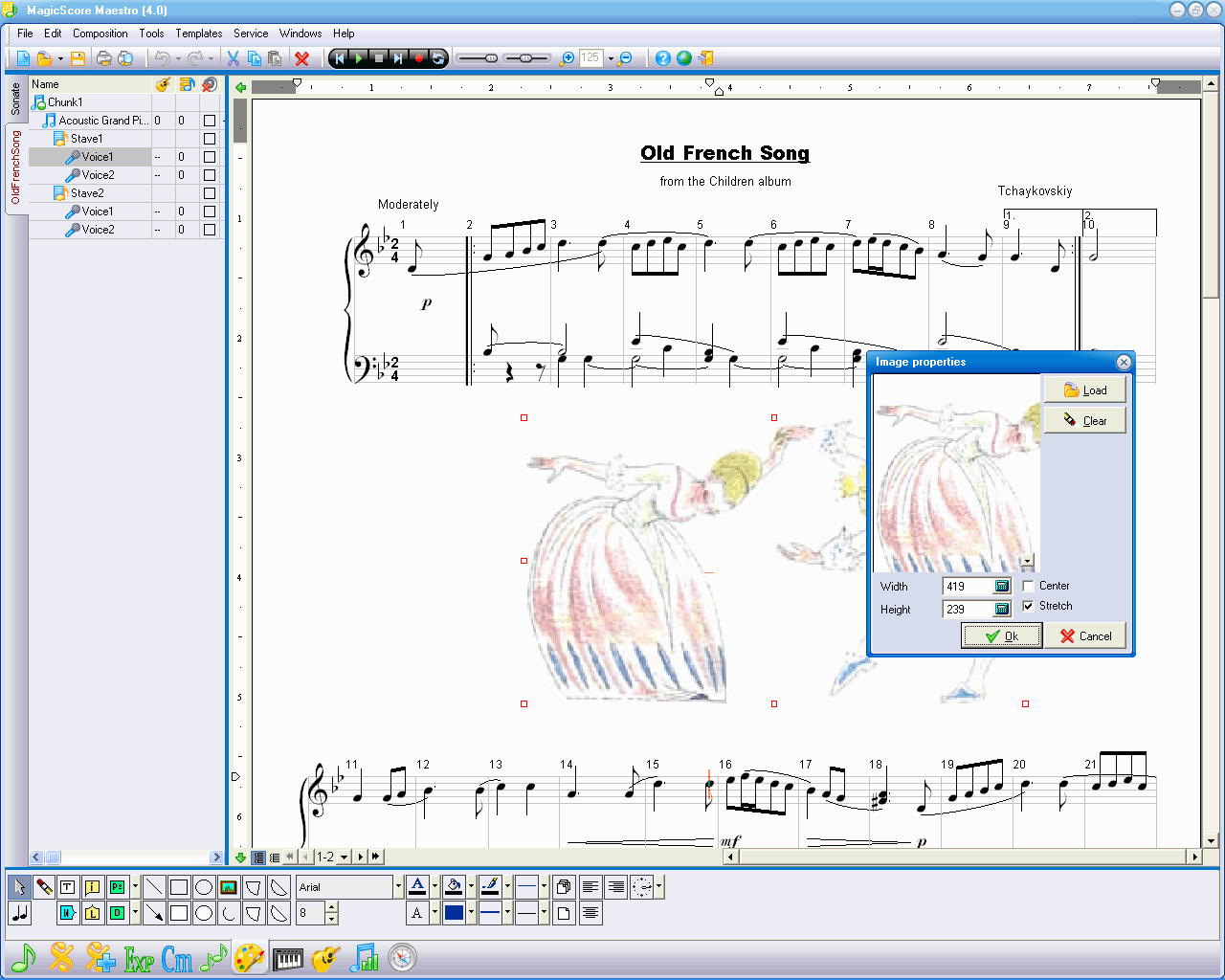This screenshot has width=1225, height=980.
Task: Select the palette design icon
Action: point(250,958)
